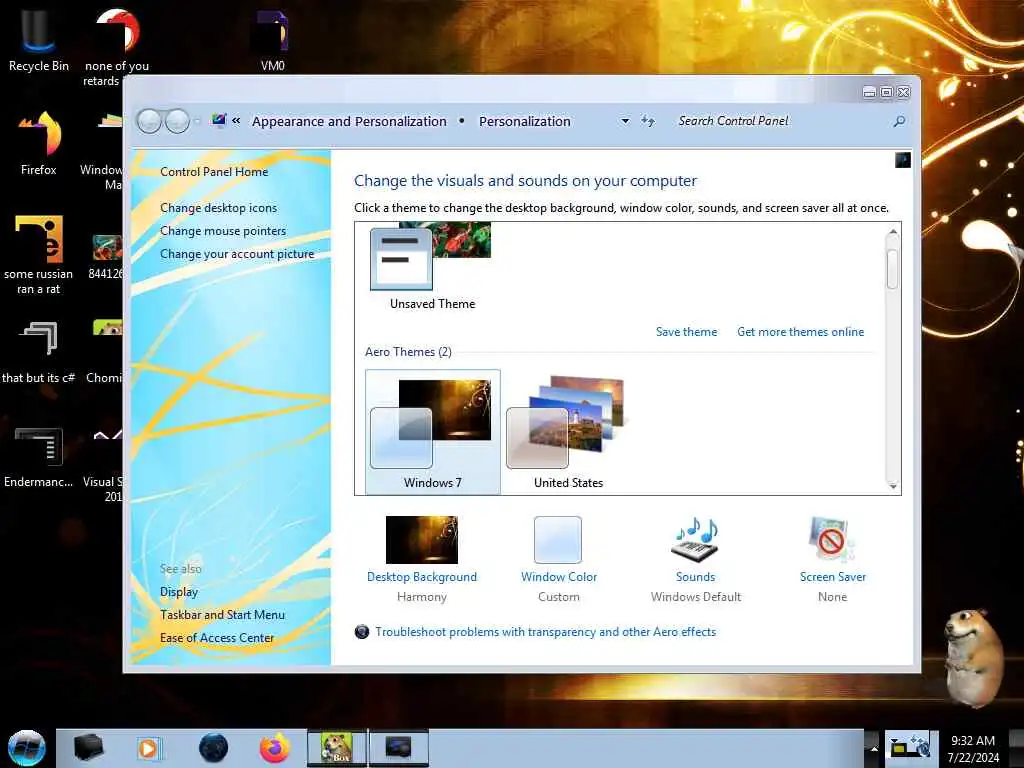
Task: Click the Back navigation button
Action: (149, 121)
